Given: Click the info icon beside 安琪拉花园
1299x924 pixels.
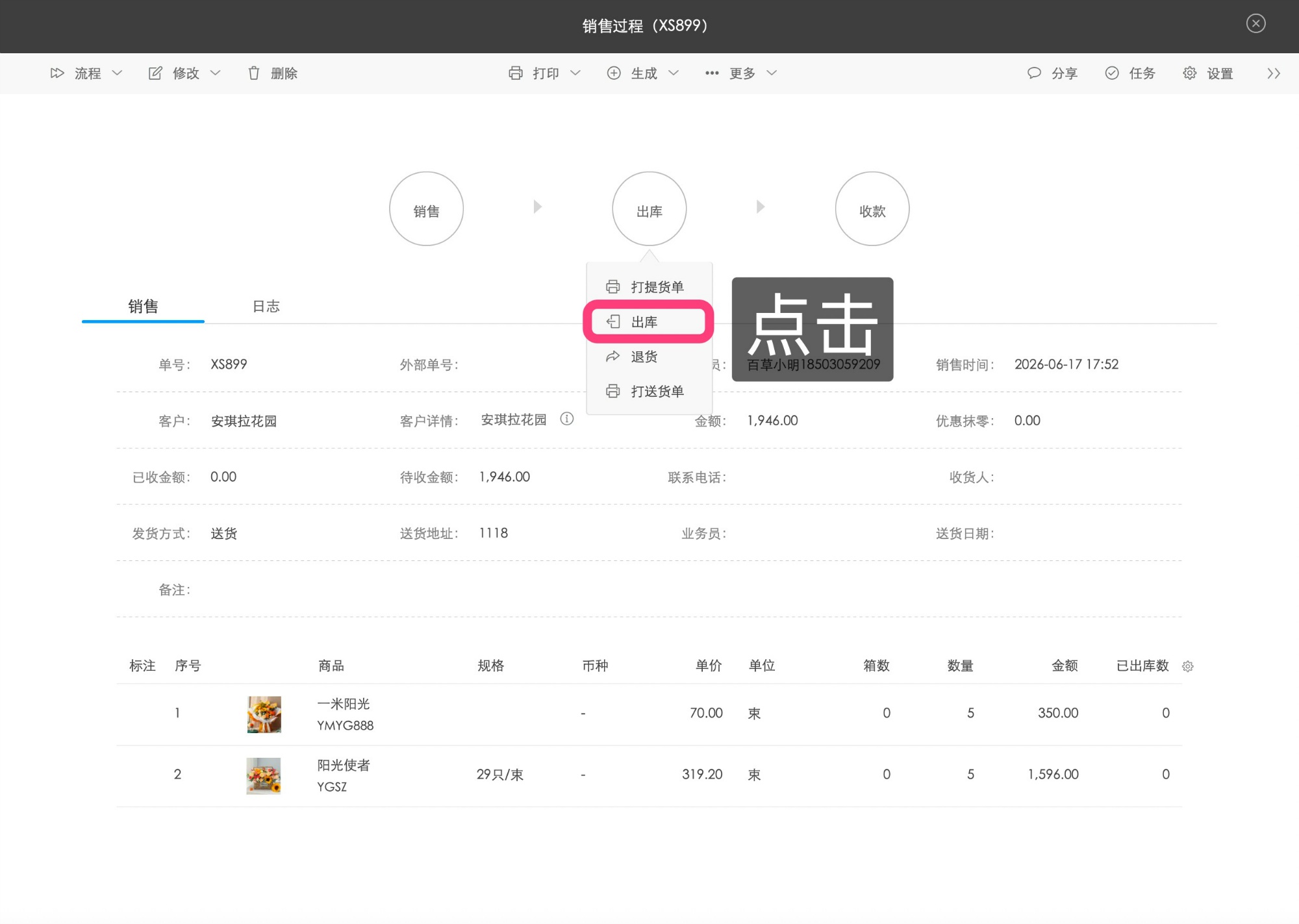Looking at the screenshot, I should [567, 419].
